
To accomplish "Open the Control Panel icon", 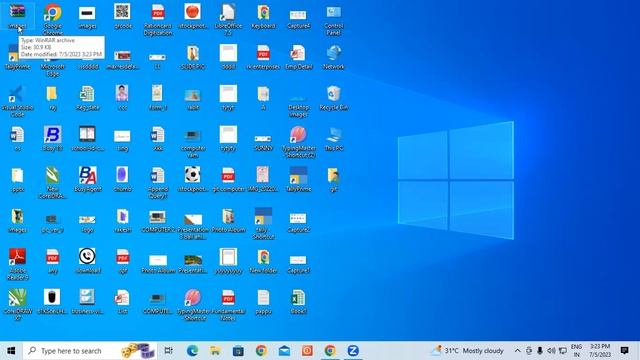I will point(333,20).
